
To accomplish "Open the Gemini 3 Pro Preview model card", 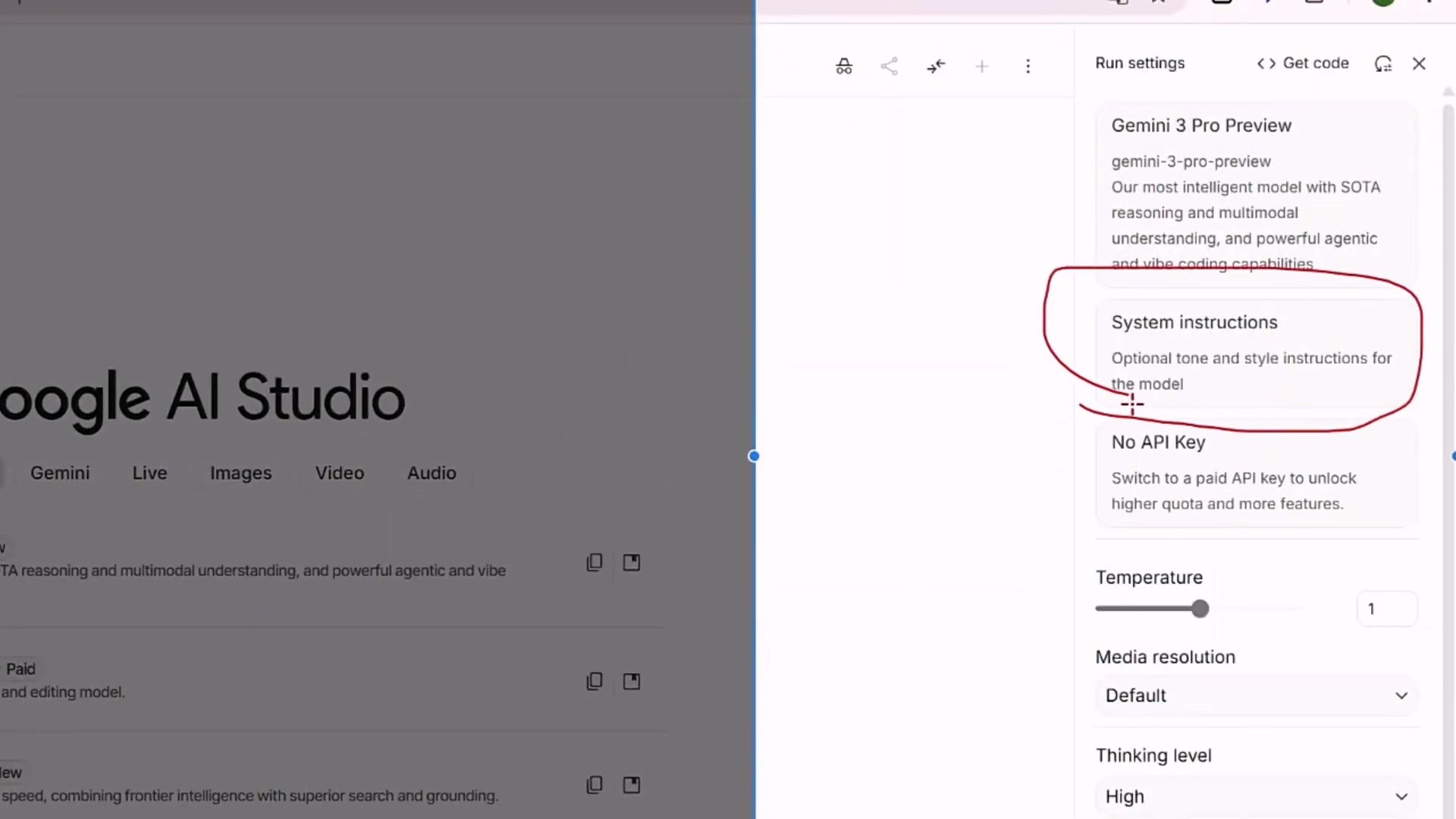I will [x=1257, y=195].
